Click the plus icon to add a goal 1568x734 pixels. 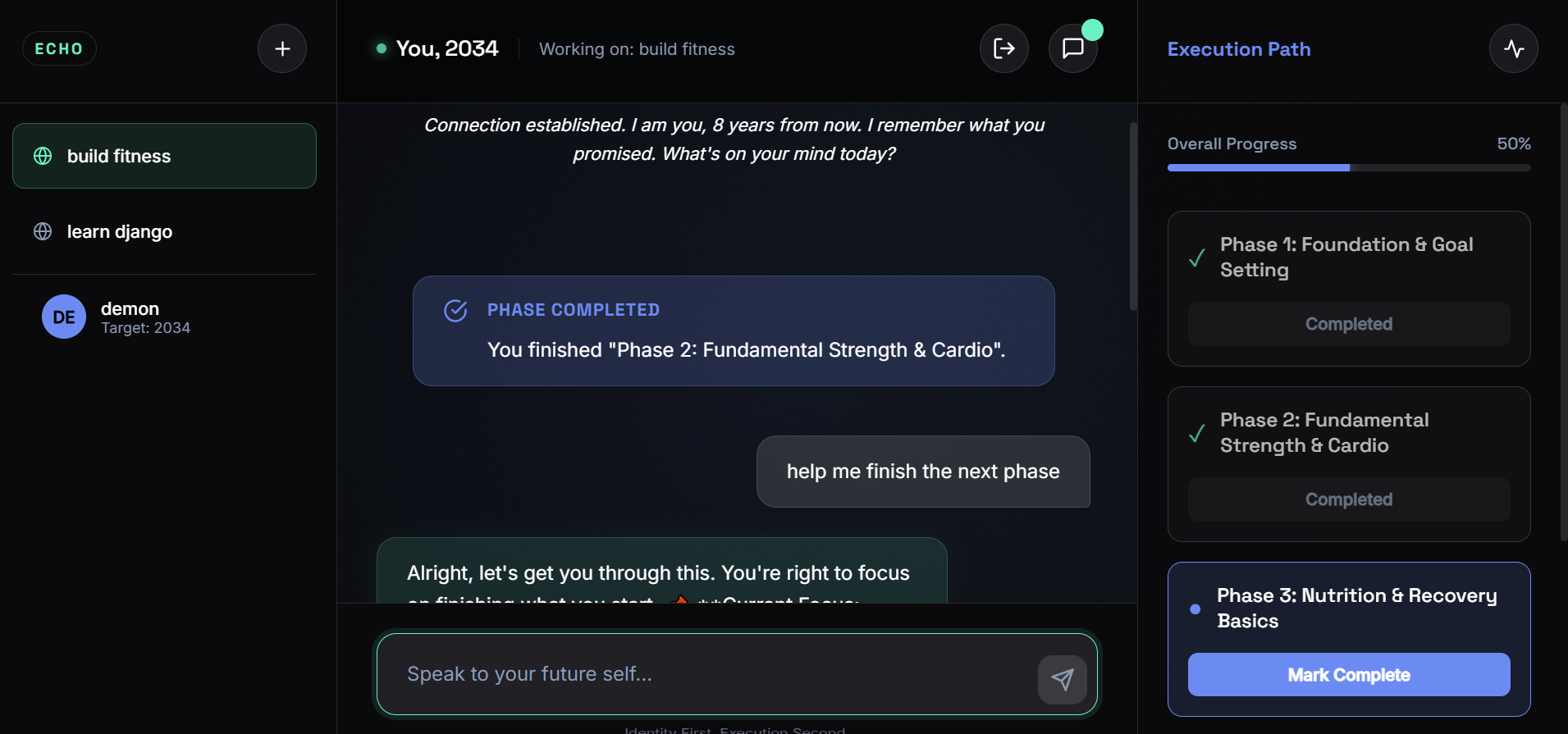pyautogui.click(x=282, y=49)
